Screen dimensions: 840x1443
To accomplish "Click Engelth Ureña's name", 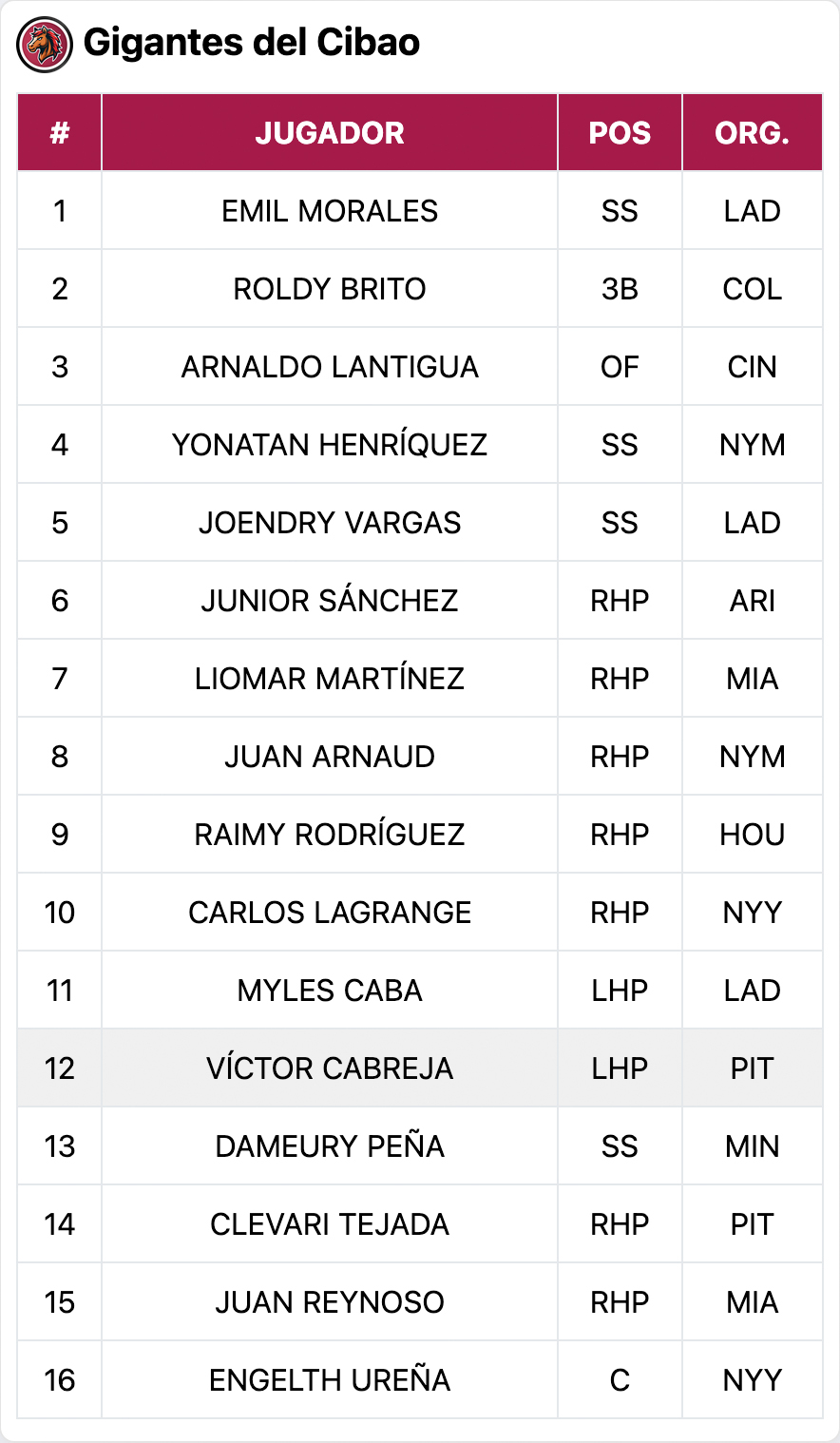I will click(329, 1380).
